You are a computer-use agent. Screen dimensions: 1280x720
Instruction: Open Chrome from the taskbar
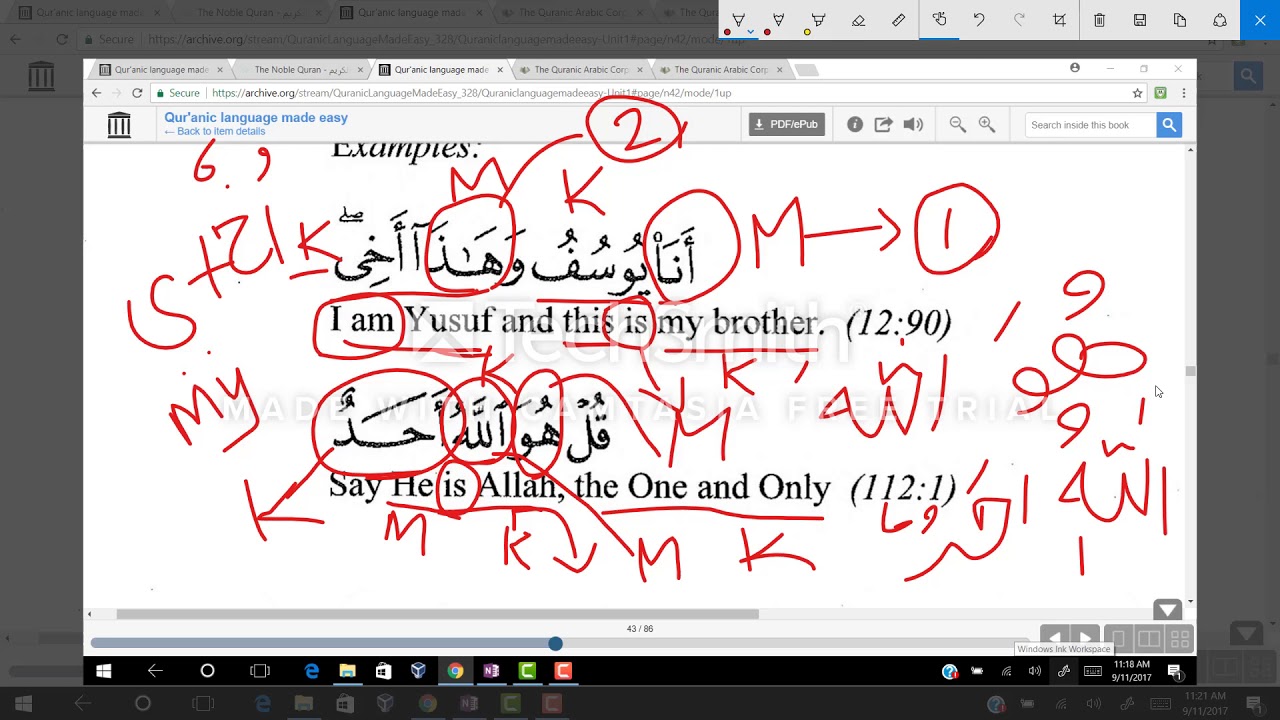455,671
